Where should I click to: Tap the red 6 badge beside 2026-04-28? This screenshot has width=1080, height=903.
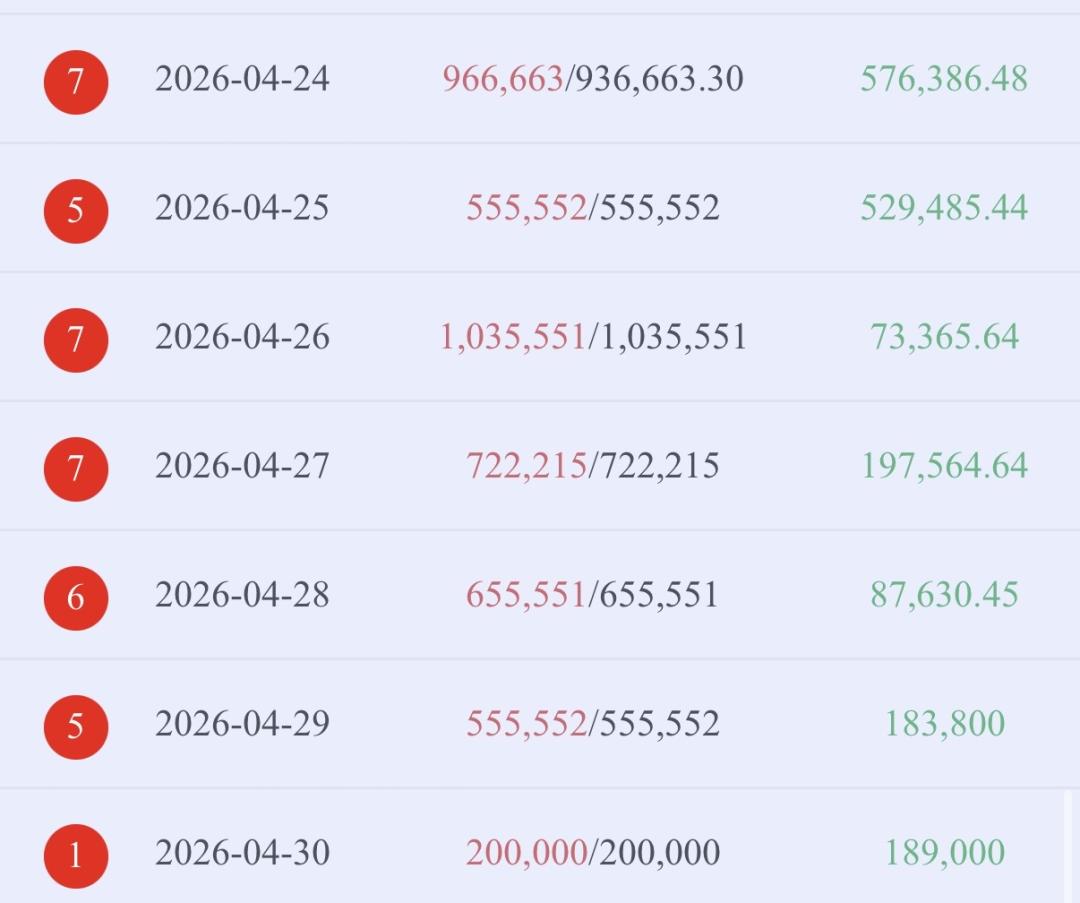click(75, 597)
